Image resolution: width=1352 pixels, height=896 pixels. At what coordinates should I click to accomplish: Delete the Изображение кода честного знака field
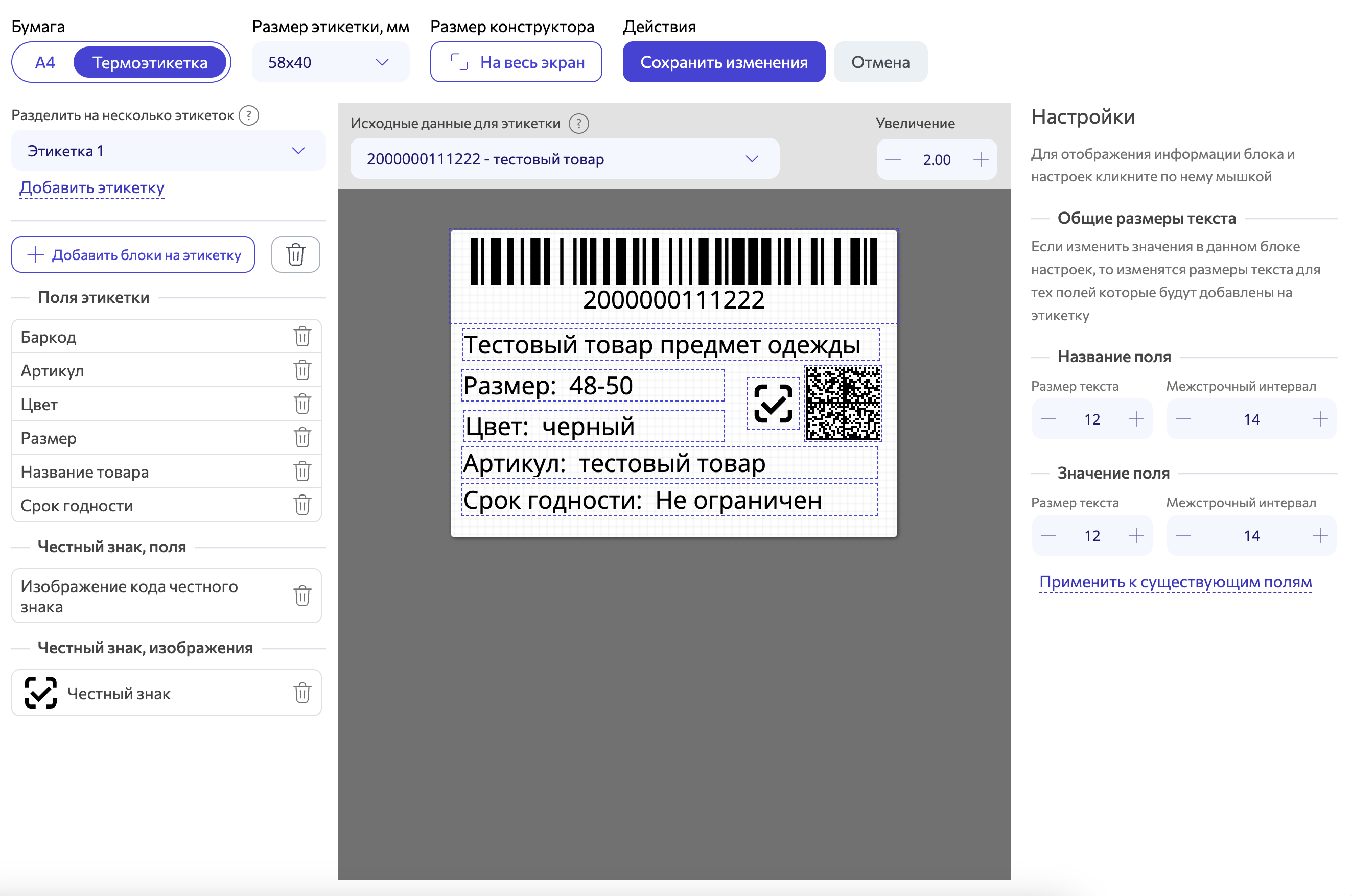pyautogui.click(x=301, y=596)
